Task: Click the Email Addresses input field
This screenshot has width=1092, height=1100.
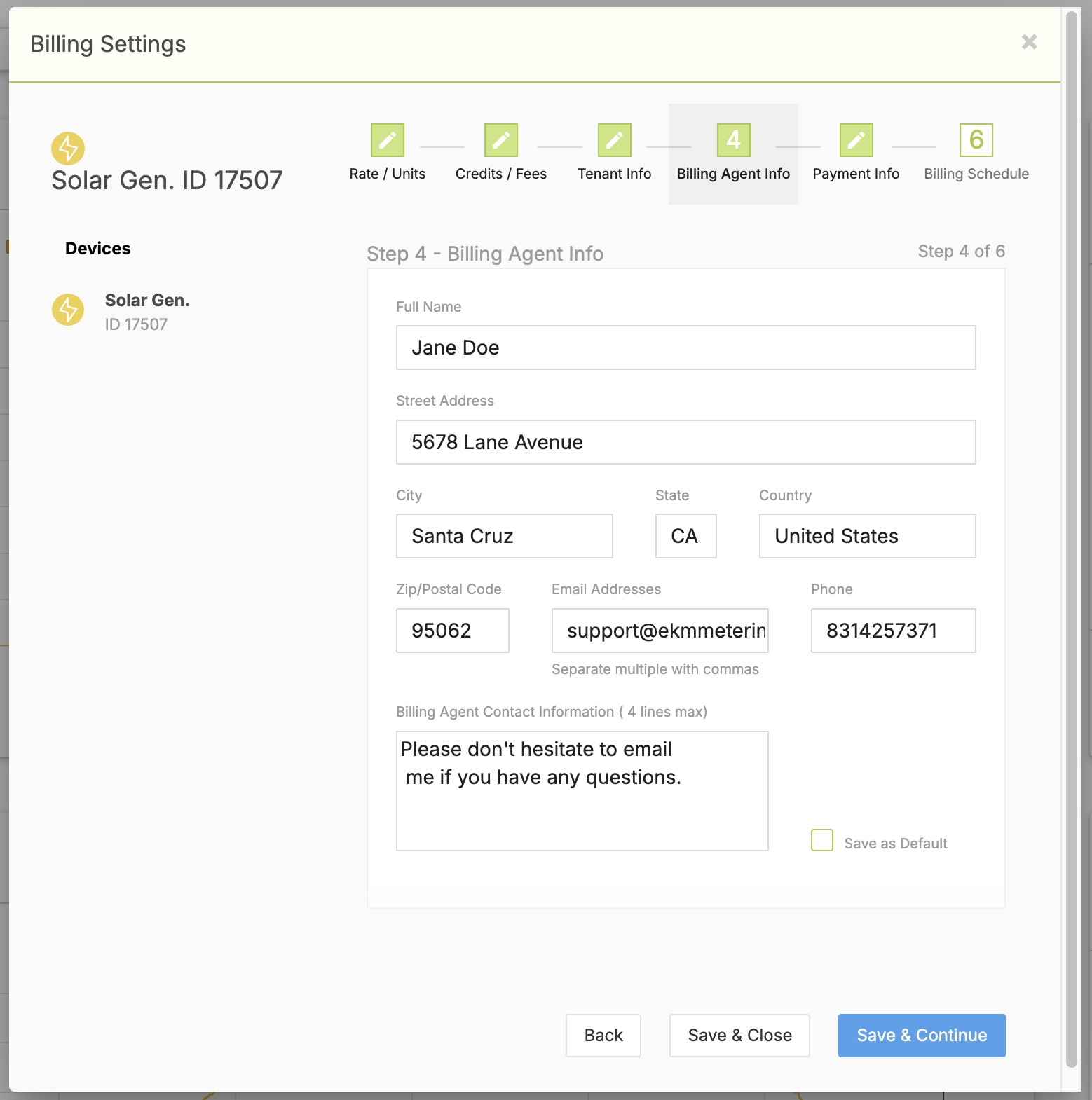Action: pyautogui.click(x=660, y=631)
